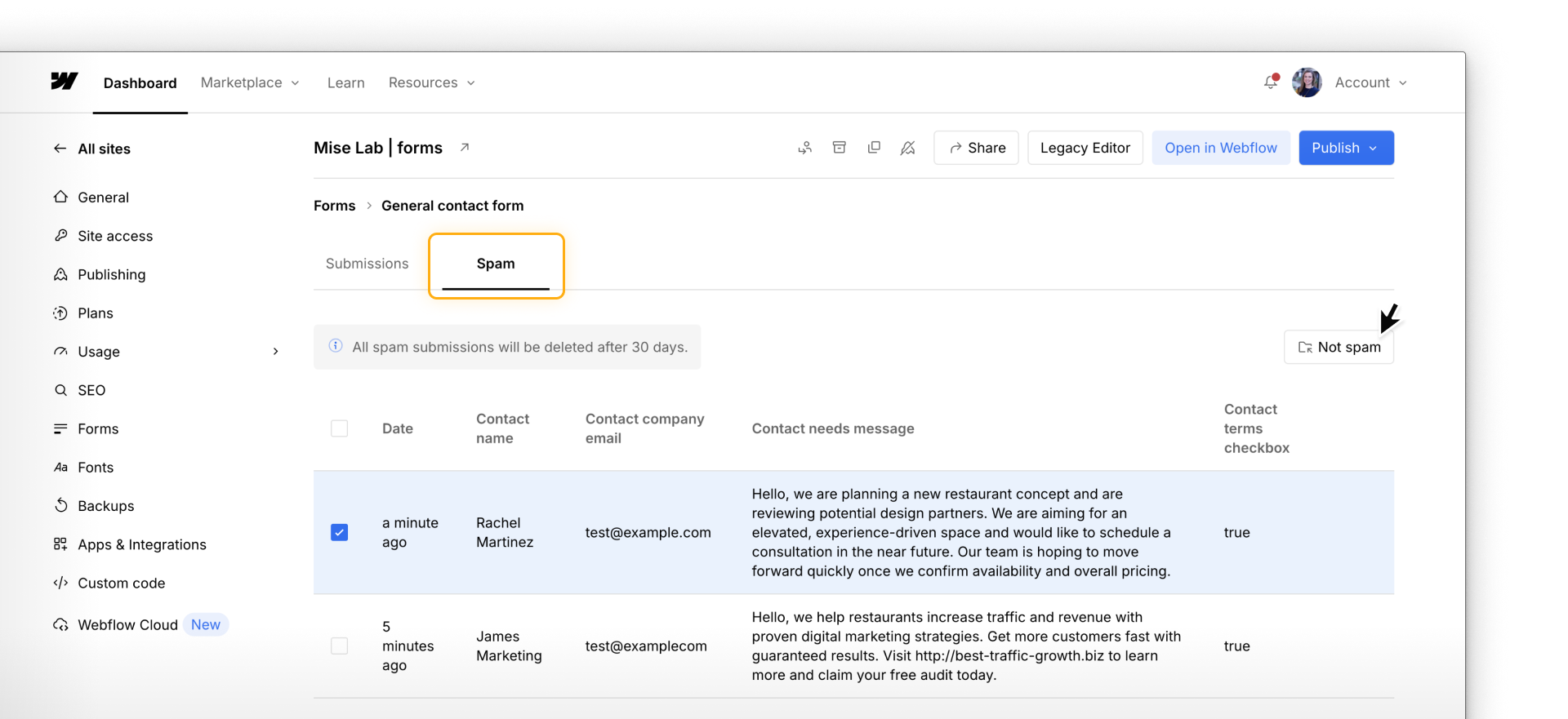Switch to the Spam tab

coord(496,264)
